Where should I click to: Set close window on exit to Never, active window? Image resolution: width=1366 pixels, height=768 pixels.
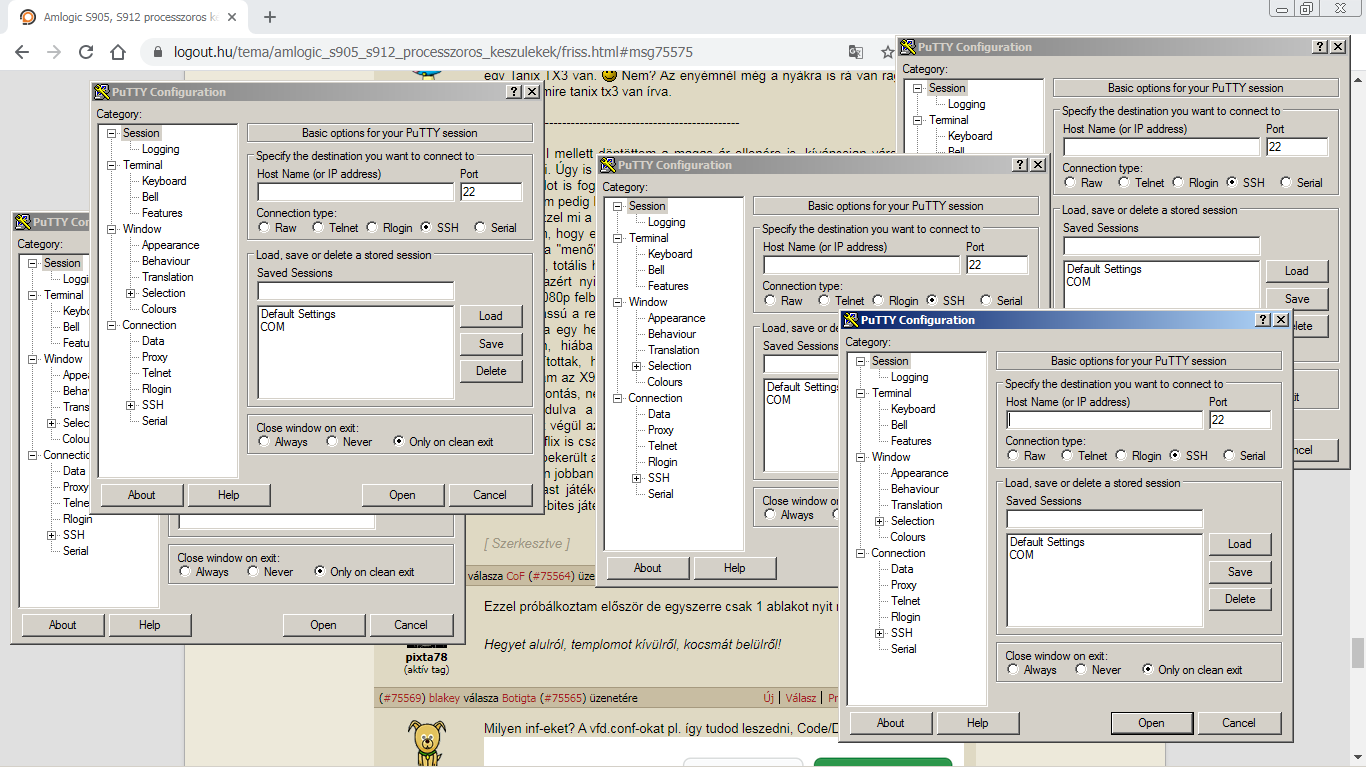pos(1082,670)
